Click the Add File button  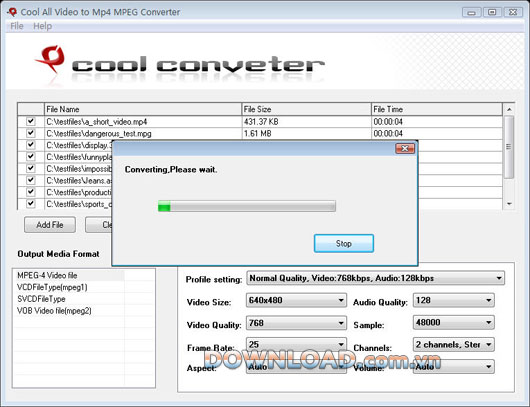(x=50, y=225)
